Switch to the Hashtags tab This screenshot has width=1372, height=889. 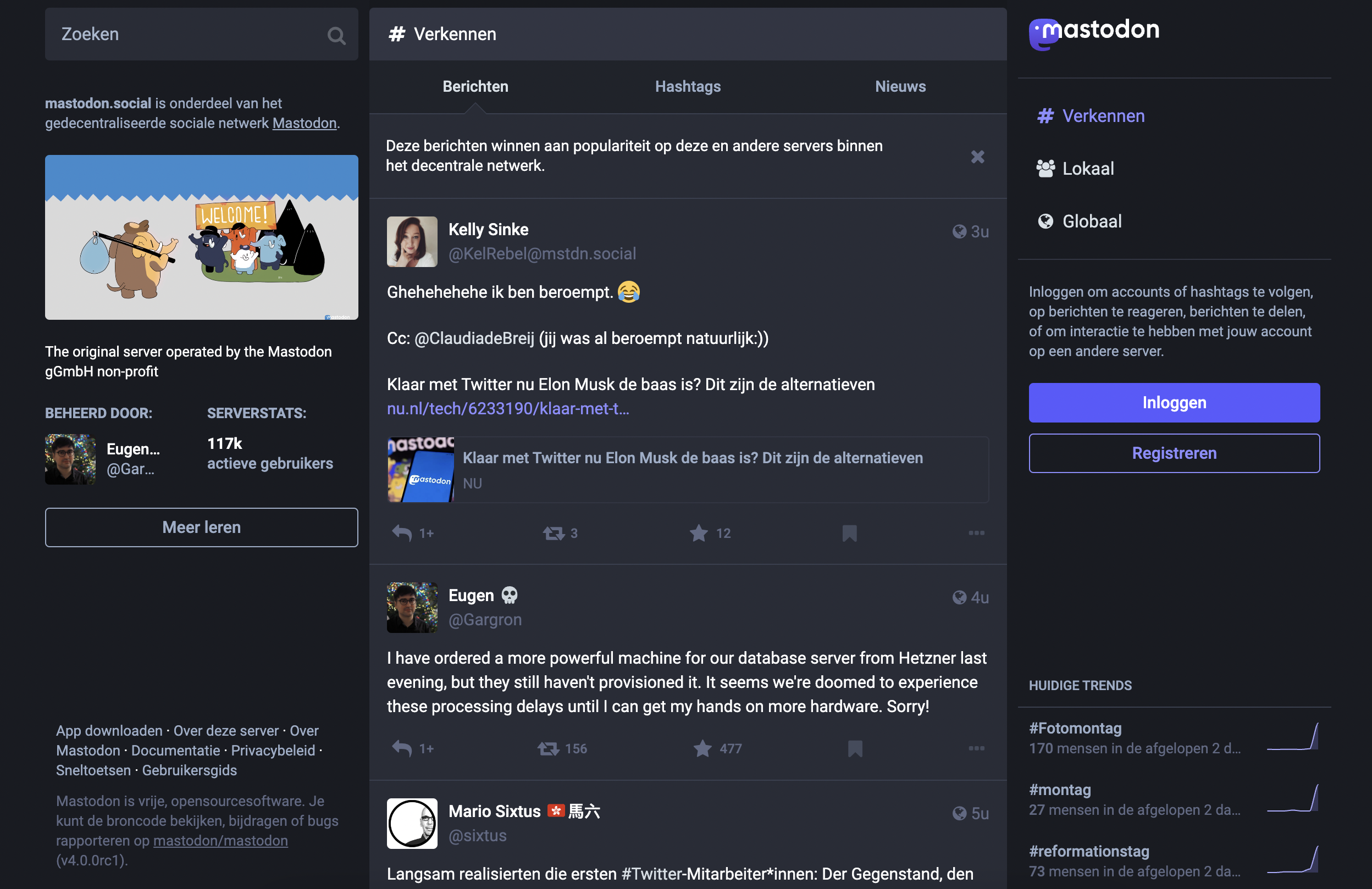pos(688,86)
